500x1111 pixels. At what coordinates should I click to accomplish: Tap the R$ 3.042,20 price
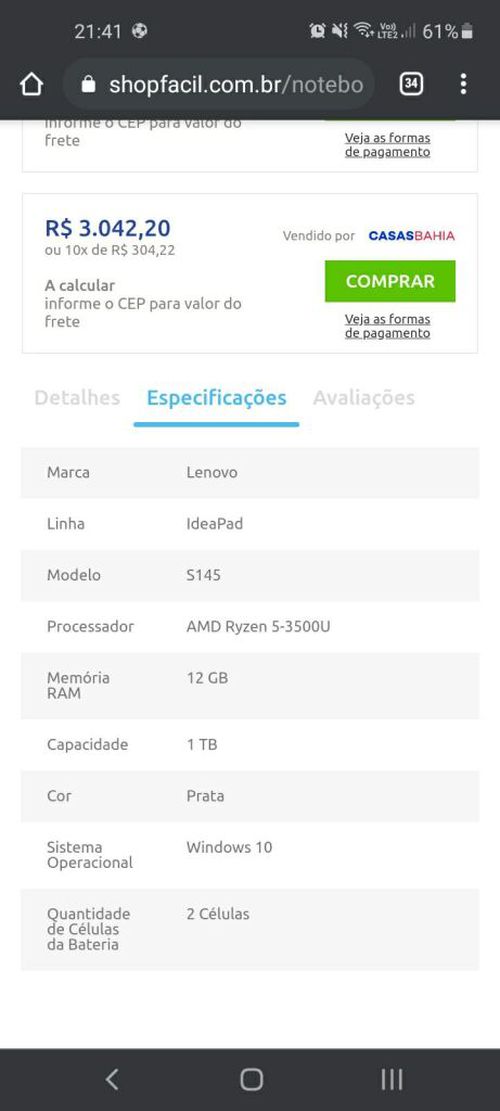pos(108,228)
